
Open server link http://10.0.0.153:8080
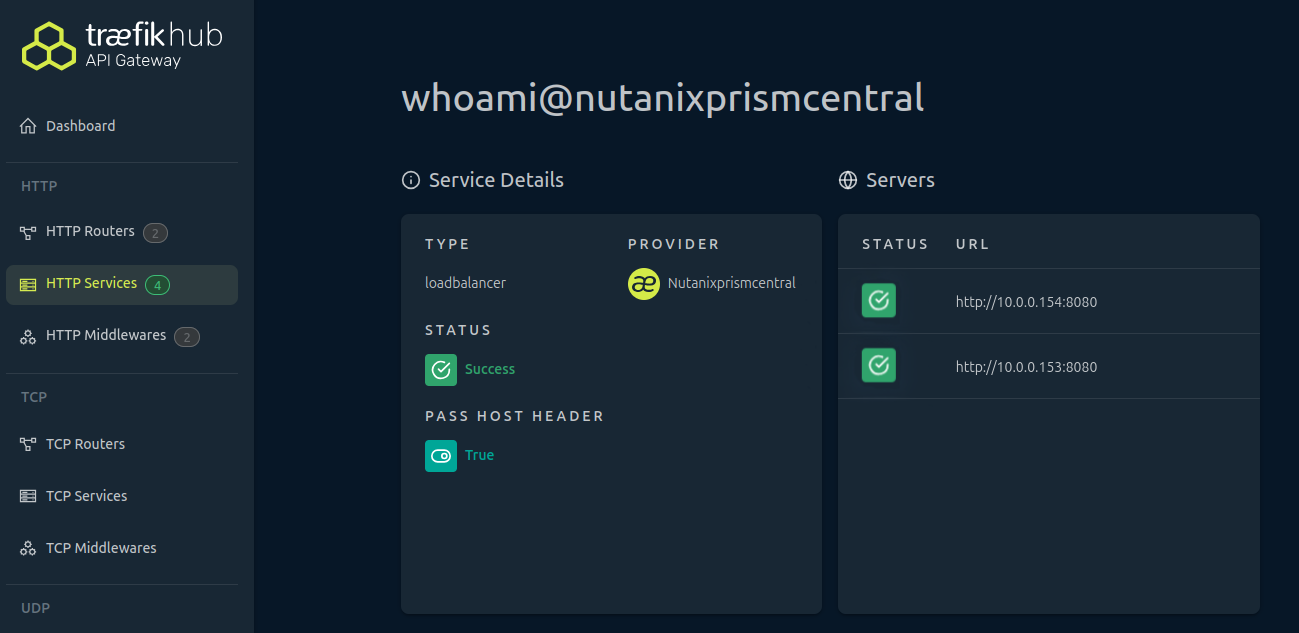click(x=1026, y=366)
